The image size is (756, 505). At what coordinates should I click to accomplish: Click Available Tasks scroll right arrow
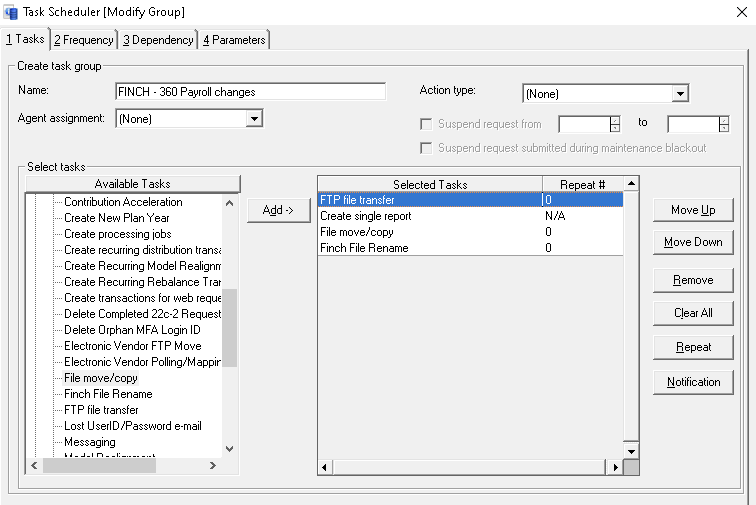click(x=213, y=465)
